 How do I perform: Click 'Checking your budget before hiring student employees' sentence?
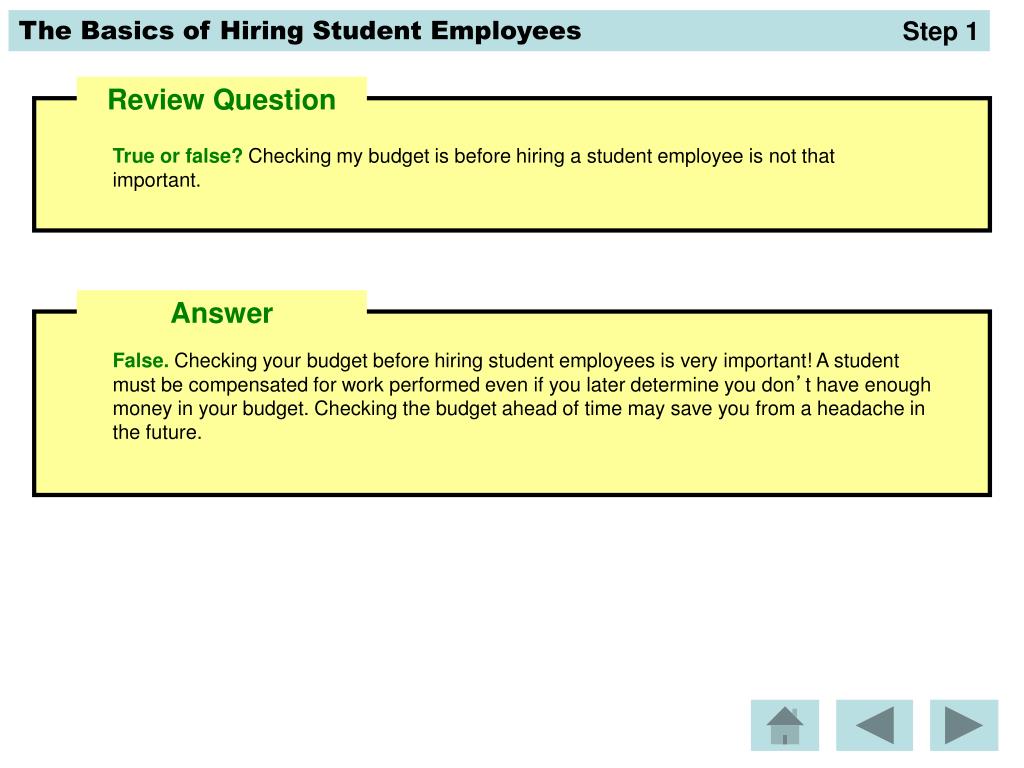414,360
